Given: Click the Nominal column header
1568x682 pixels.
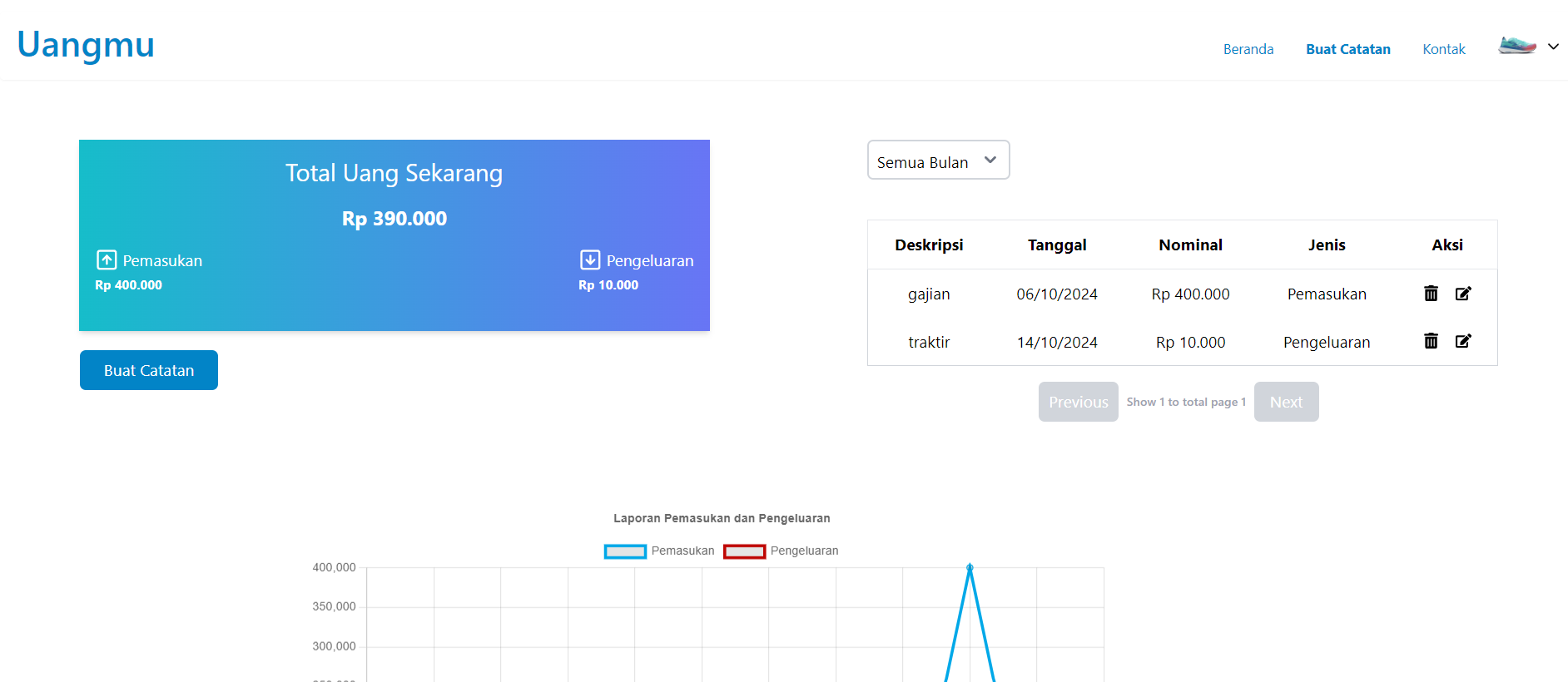Looking at the screenshot, I should click(x=1190, y=245).
